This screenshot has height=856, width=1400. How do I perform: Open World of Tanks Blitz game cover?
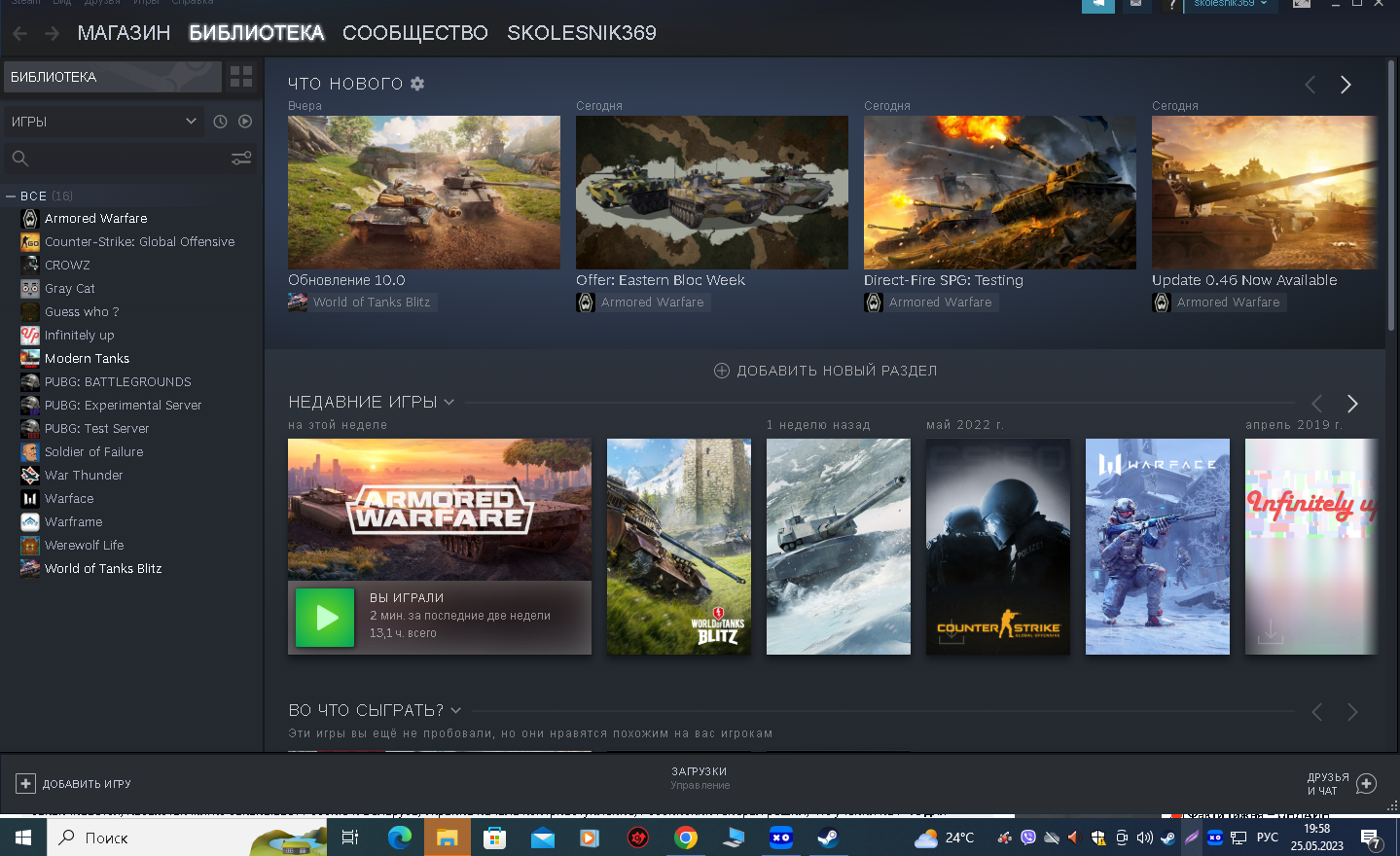pyautogui.click(x=679, y=547)
